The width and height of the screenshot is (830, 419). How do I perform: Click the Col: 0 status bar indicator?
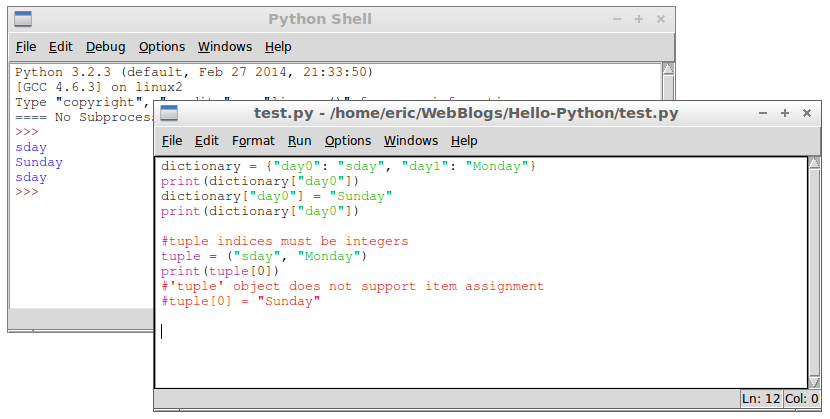click(801, 399)
